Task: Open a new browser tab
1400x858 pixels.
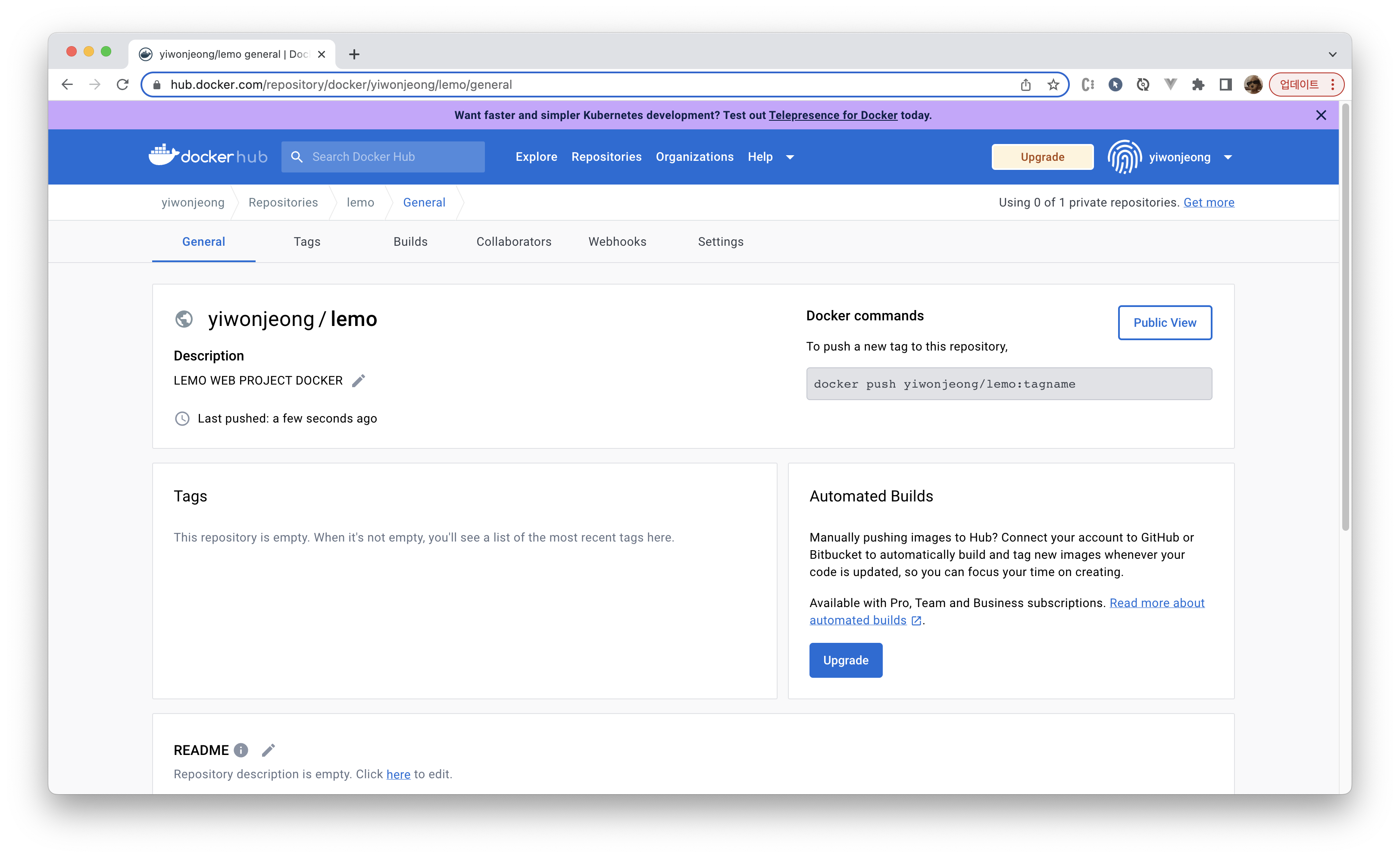Action: [x=354, y=55]
